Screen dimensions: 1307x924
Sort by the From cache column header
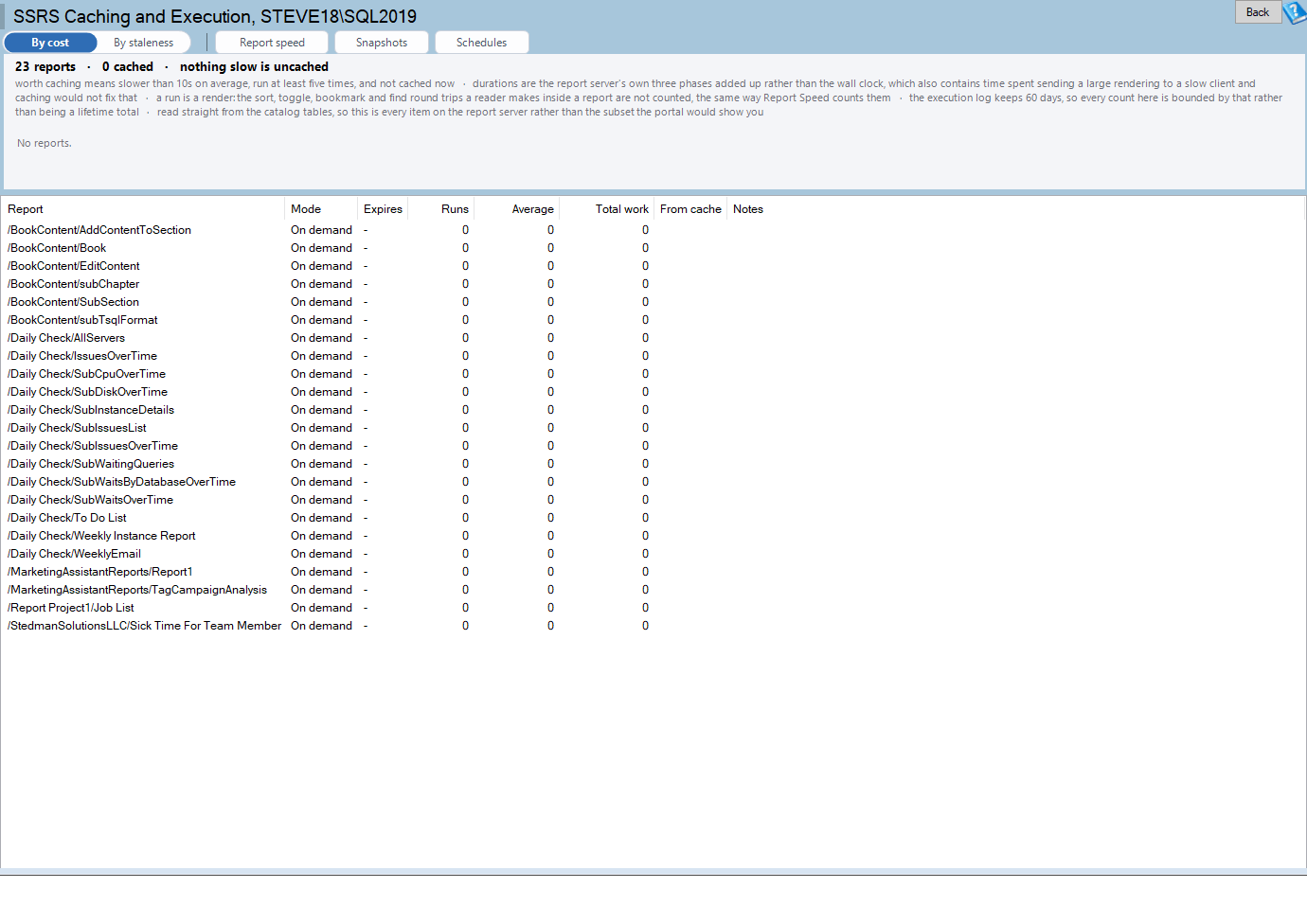point(690,209)
